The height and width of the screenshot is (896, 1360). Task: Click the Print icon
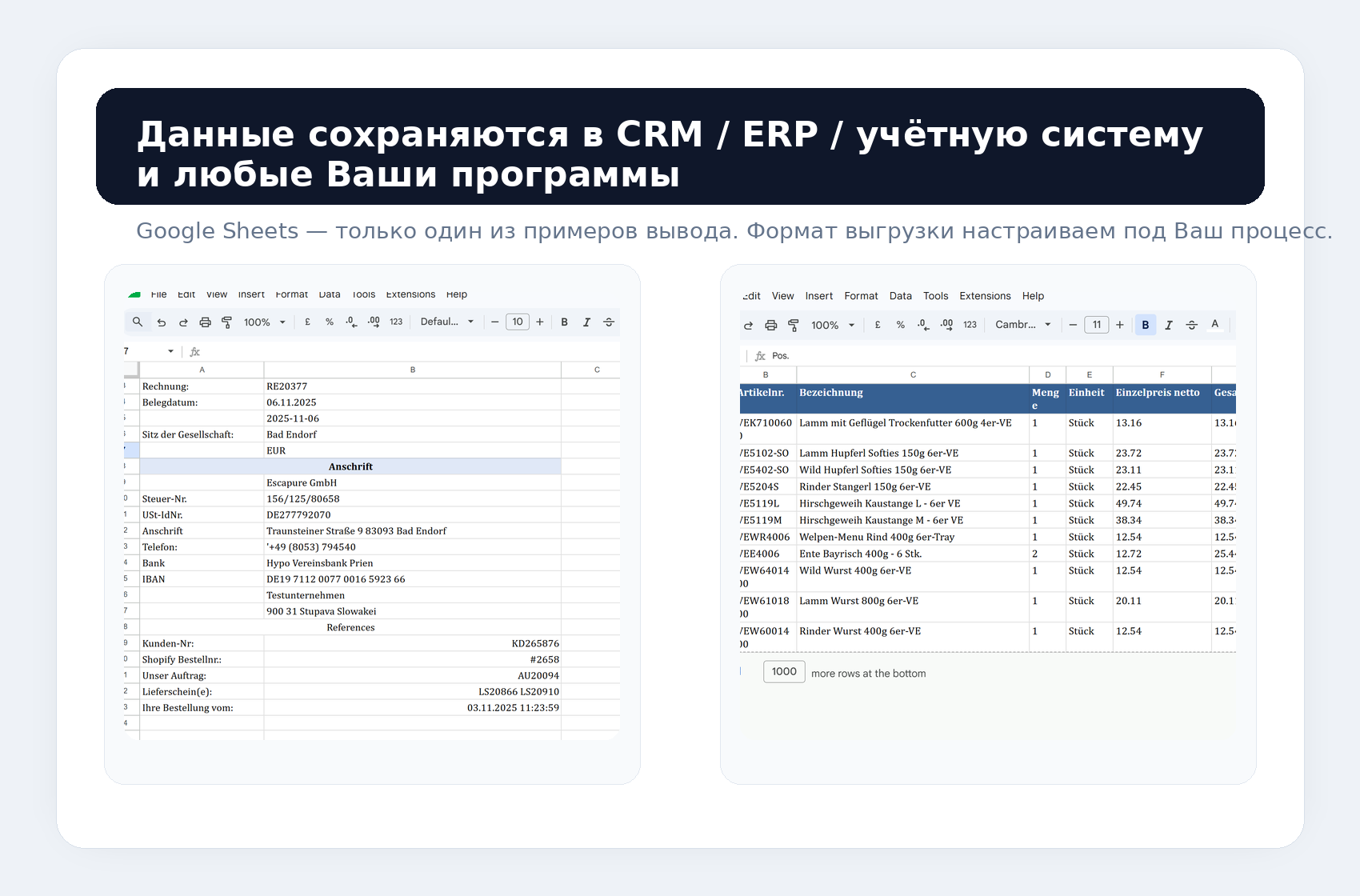[x=206, y=322]
